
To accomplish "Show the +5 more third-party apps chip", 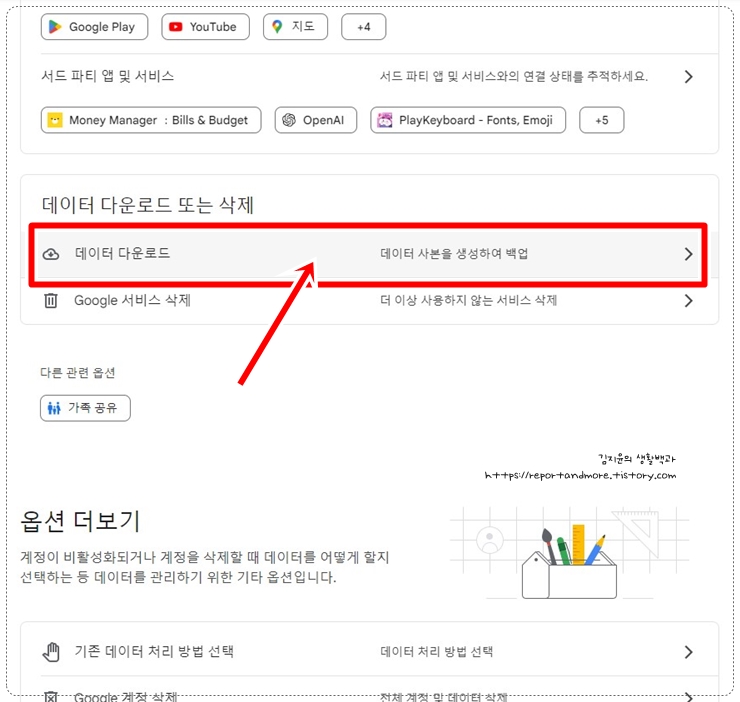I will pyautogui.click(x=602, y=120).
